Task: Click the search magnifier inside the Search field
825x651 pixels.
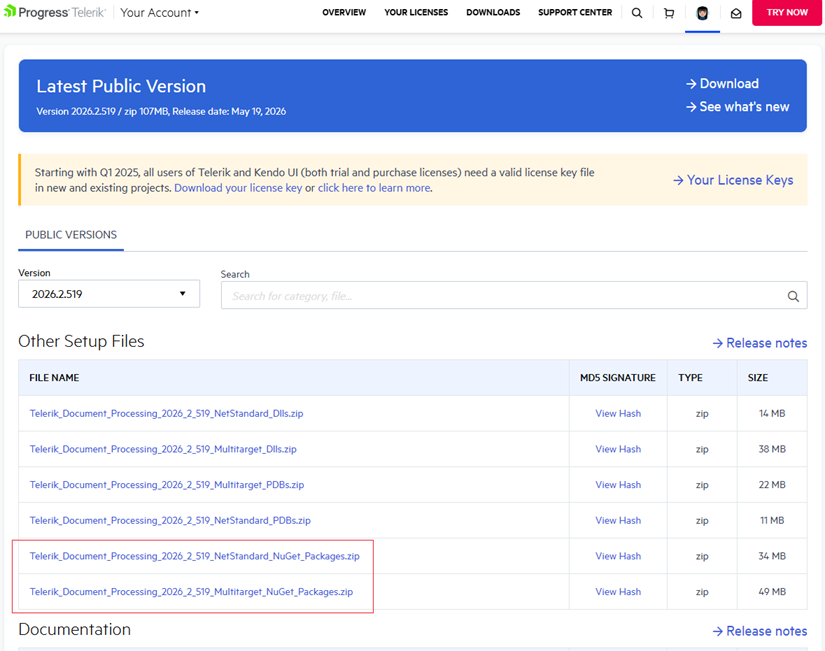Action: point(793,296)
